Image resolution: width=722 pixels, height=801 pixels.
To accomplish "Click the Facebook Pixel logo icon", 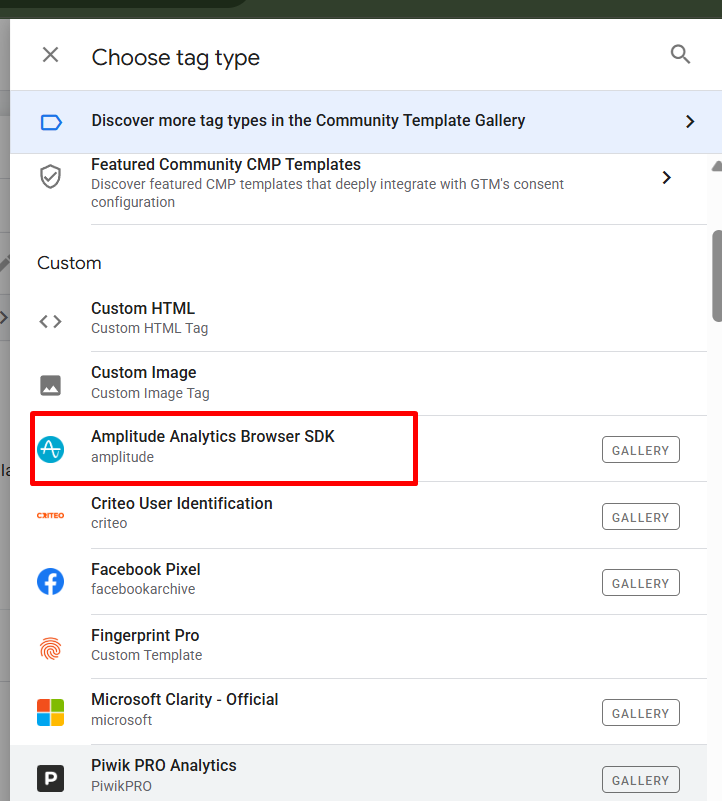I will (x=50, y=581).
